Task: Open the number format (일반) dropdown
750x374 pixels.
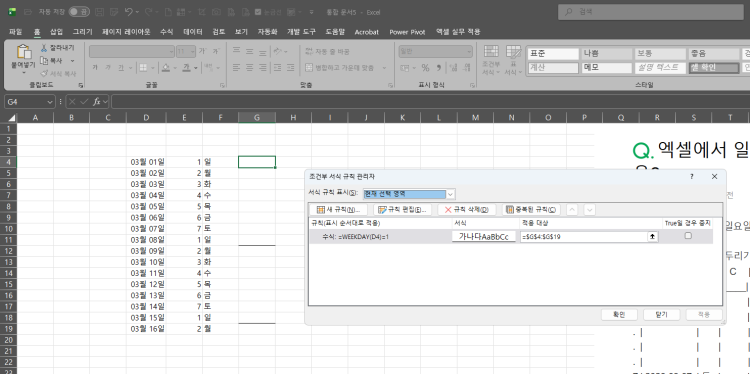Action: pos(469,51)
